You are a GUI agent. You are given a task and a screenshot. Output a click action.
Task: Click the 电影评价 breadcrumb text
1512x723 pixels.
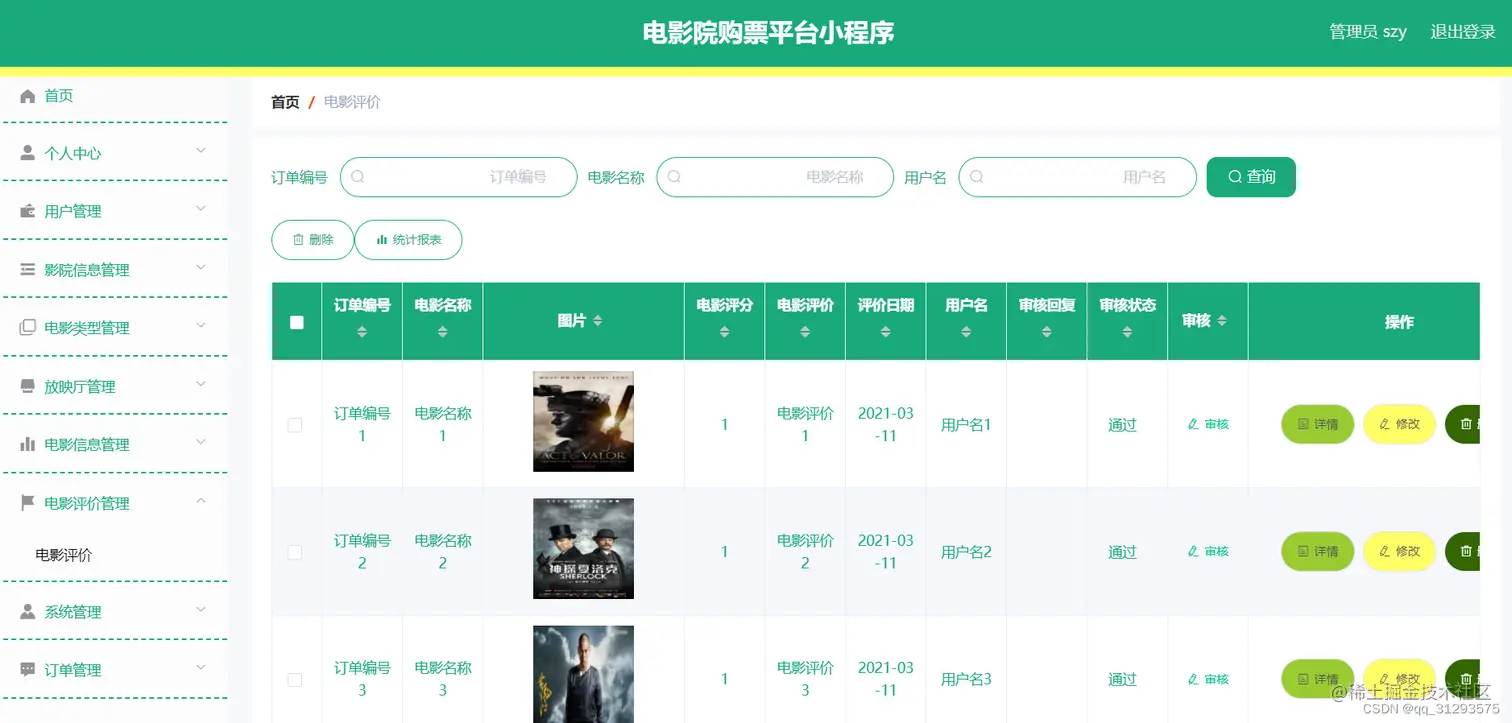coord(352,102)
